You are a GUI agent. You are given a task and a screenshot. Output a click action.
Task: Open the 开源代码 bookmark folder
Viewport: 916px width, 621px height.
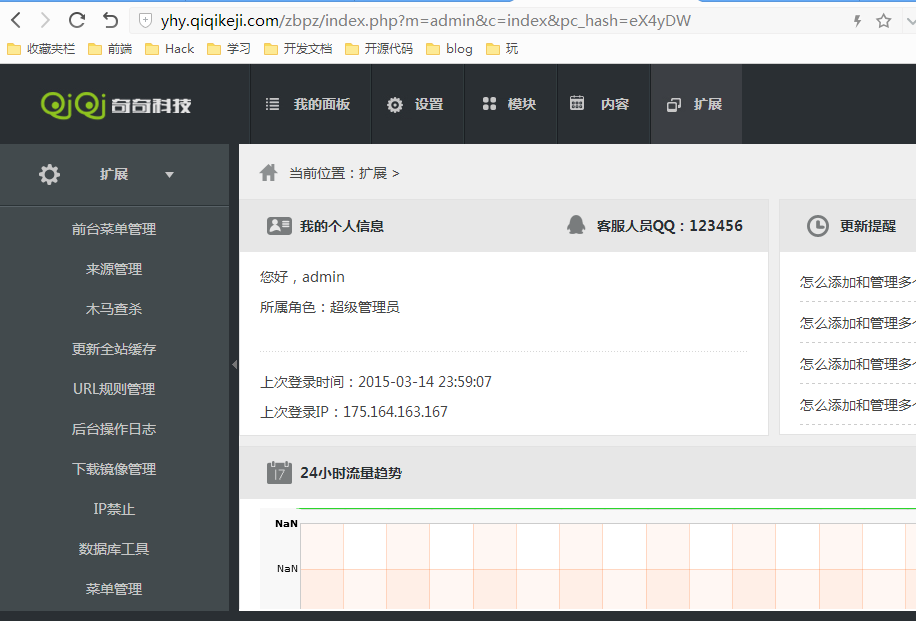click(x=379, y=48)
